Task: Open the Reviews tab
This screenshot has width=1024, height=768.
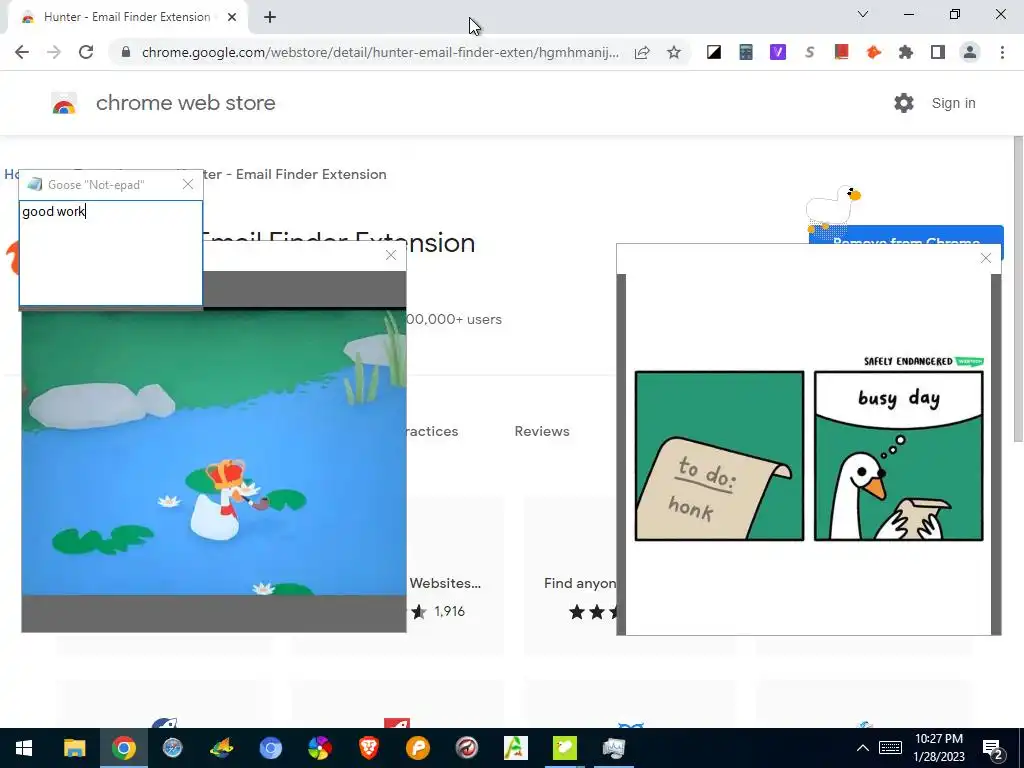Action: (542, 431)
